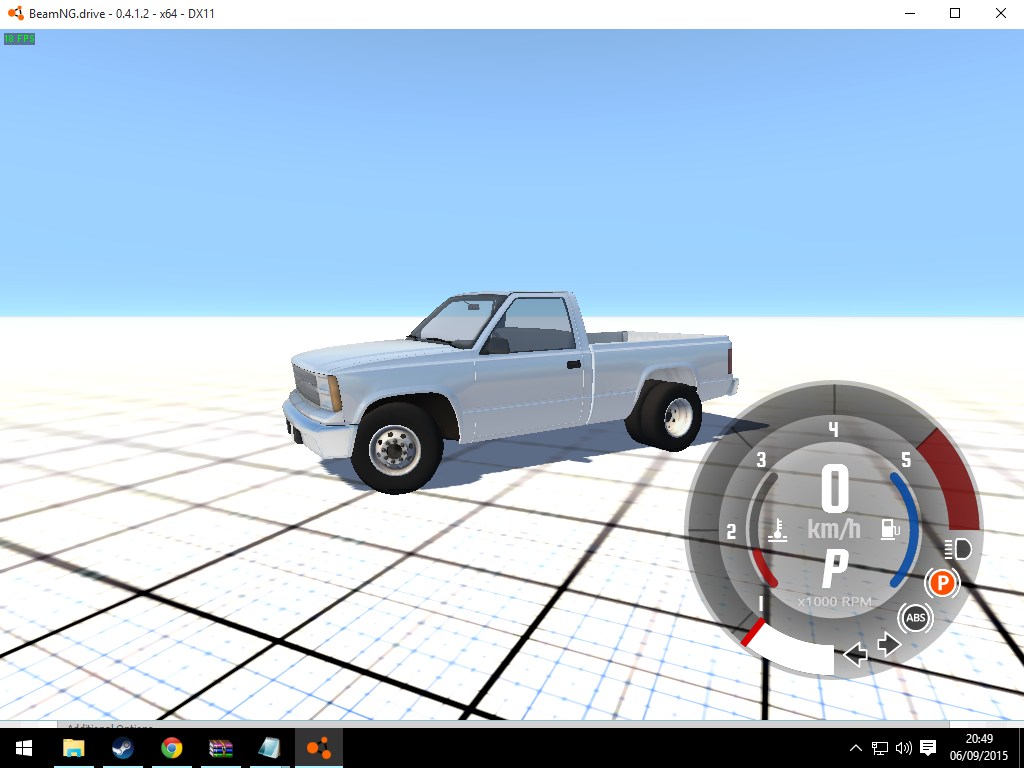Viewport: 1024px width, 768px height.
Task: Open File Explorer from the taskbar
Action: tap(73, 748)
